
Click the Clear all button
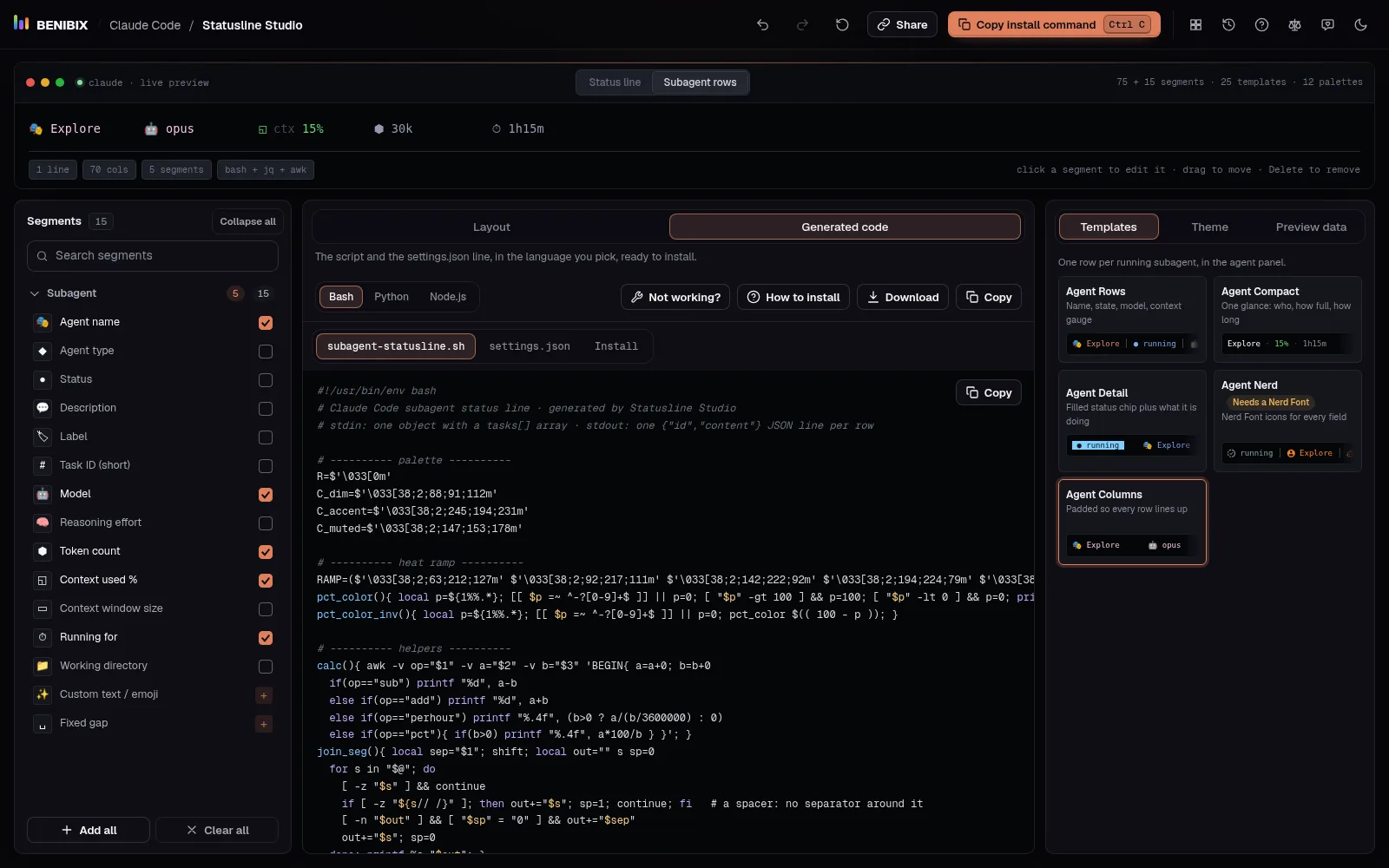(x=217, y=831)
